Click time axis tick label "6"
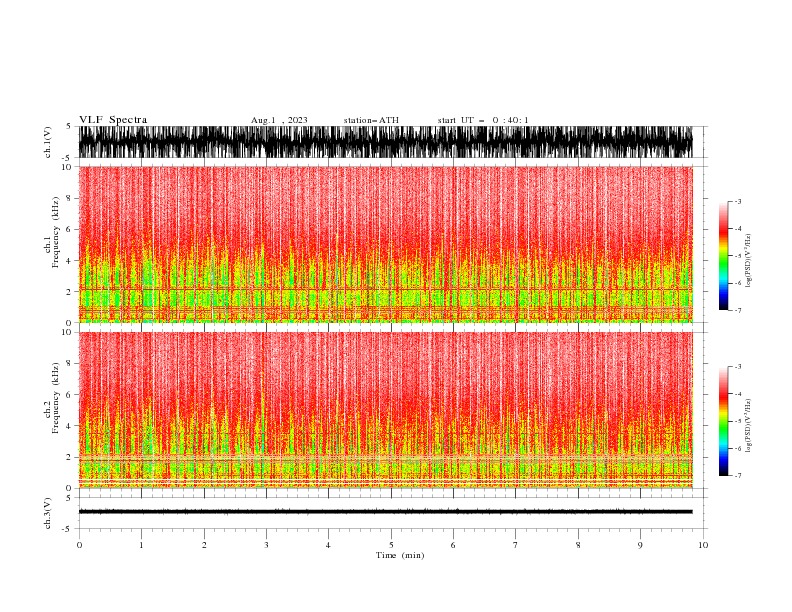The height and width of the screenshot is (612, 792). click(453, 545)
